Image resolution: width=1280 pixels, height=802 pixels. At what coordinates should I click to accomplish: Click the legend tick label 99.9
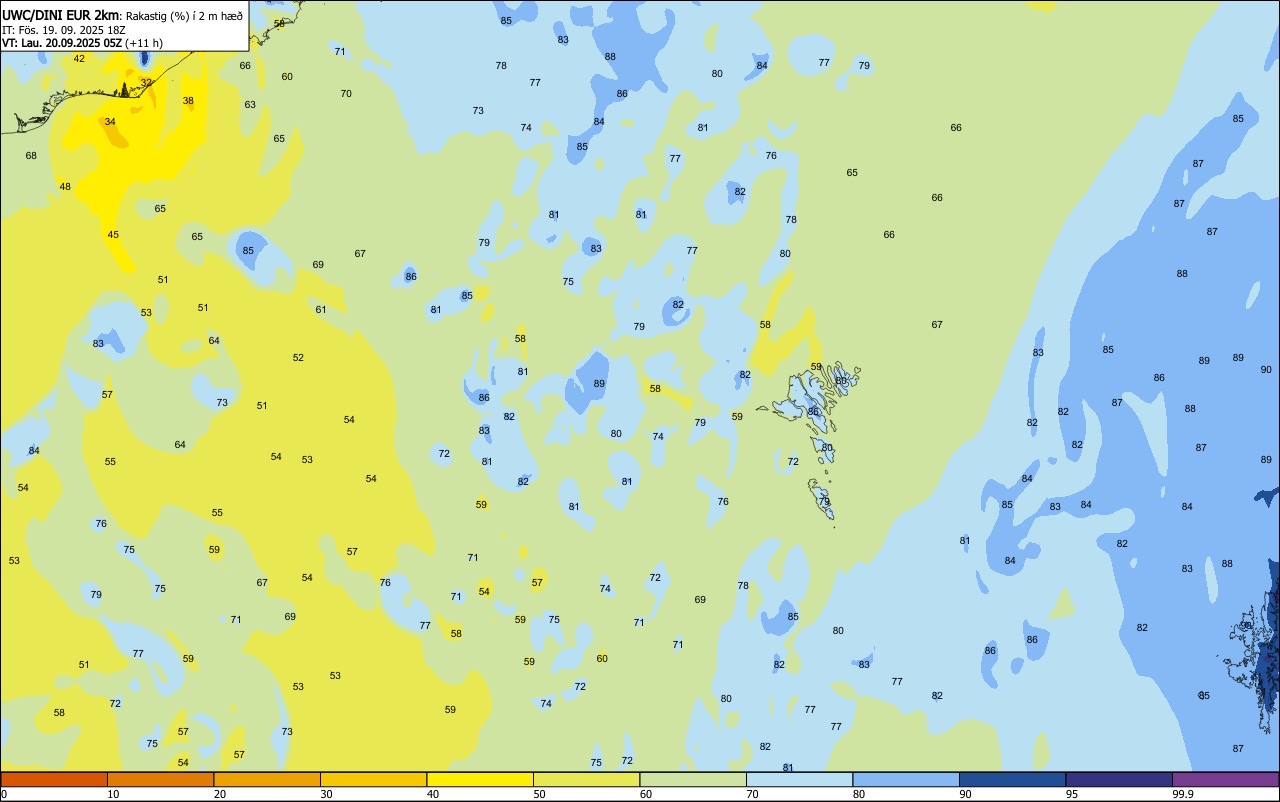point(1183,794)
